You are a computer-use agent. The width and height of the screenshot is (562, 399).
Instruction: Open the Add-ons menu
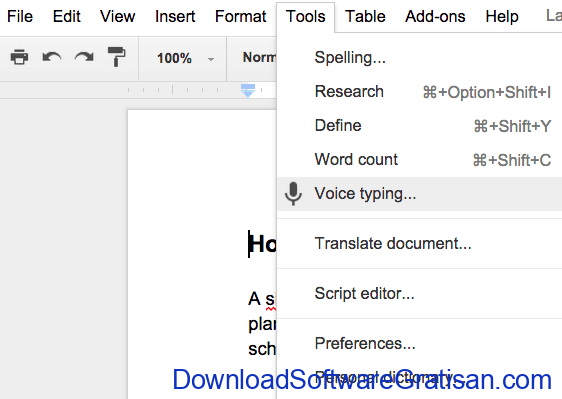(435, 16)
